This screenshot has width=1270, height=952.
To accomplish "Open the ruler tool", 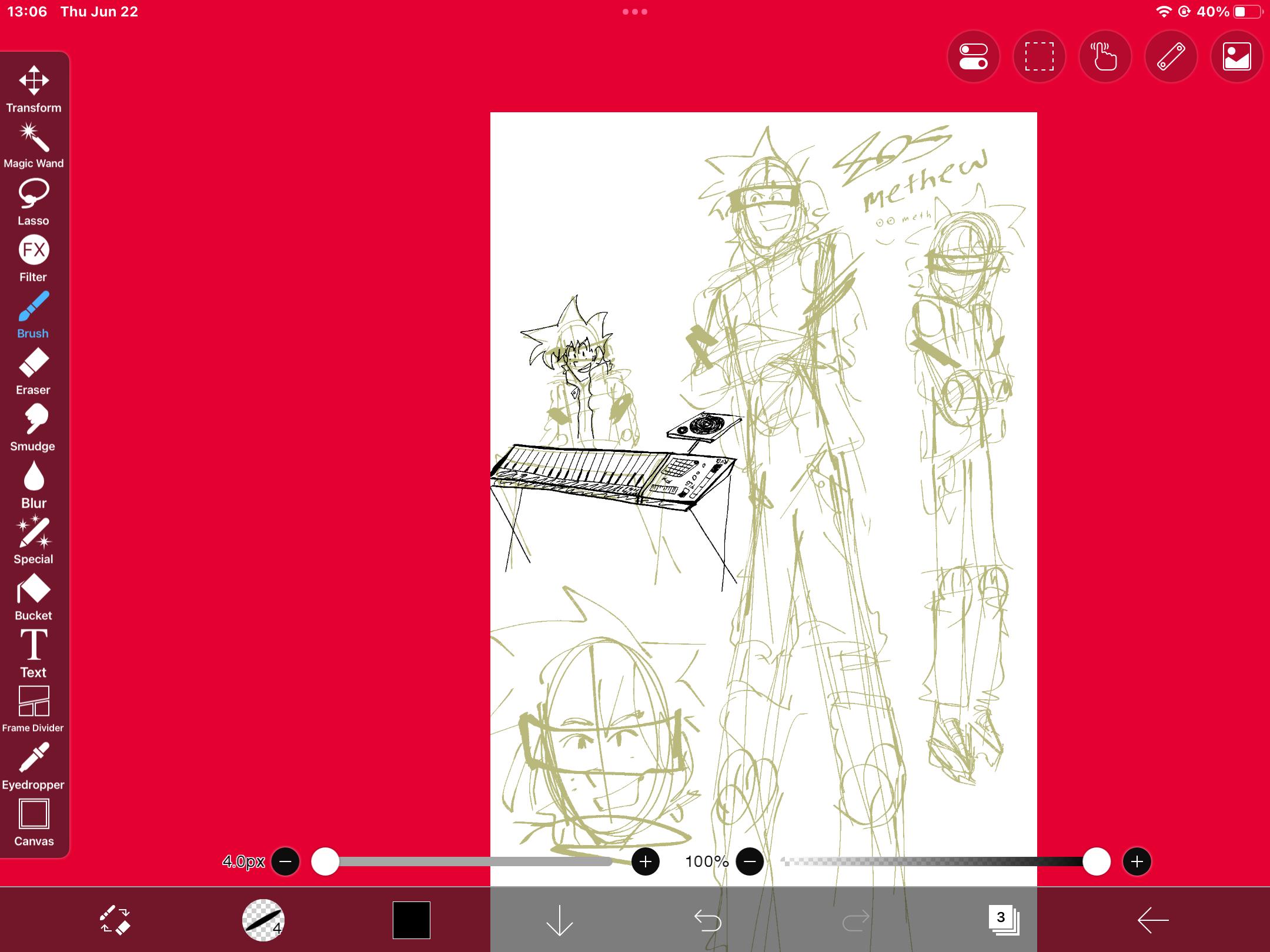I will point(1171,57).
